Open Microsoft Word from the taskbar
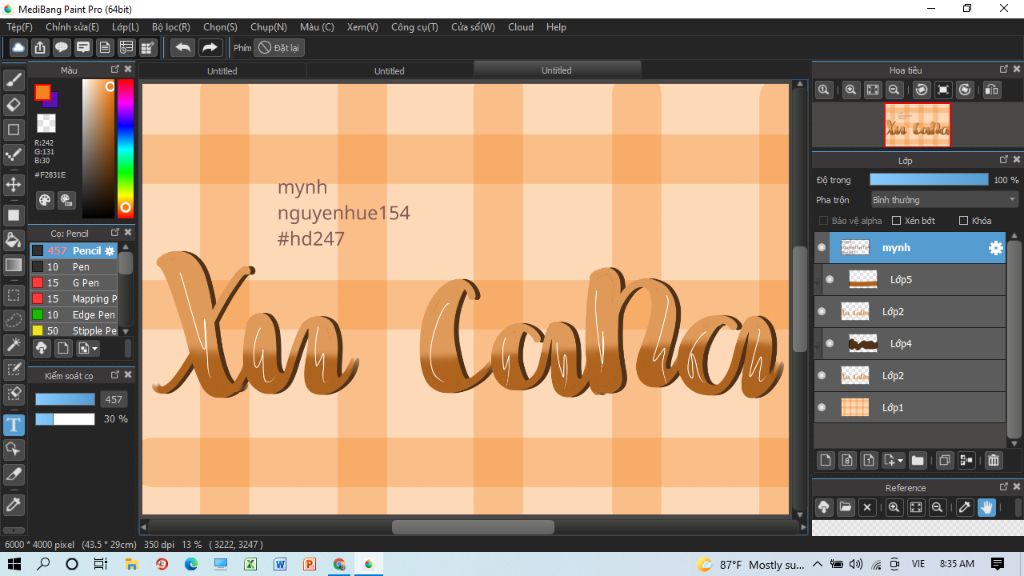This screenshot has height=576, width=1024. pos(280,564)
